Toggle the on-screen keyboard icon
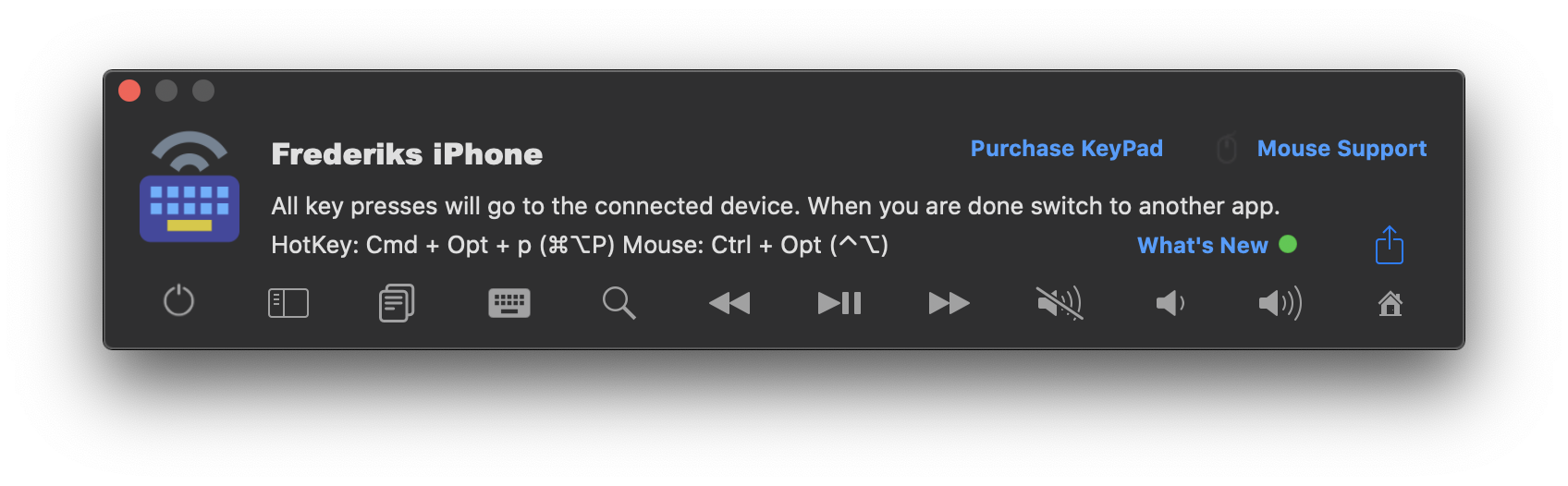This screenshot has width=1568, height=486. tap(509, 303)
